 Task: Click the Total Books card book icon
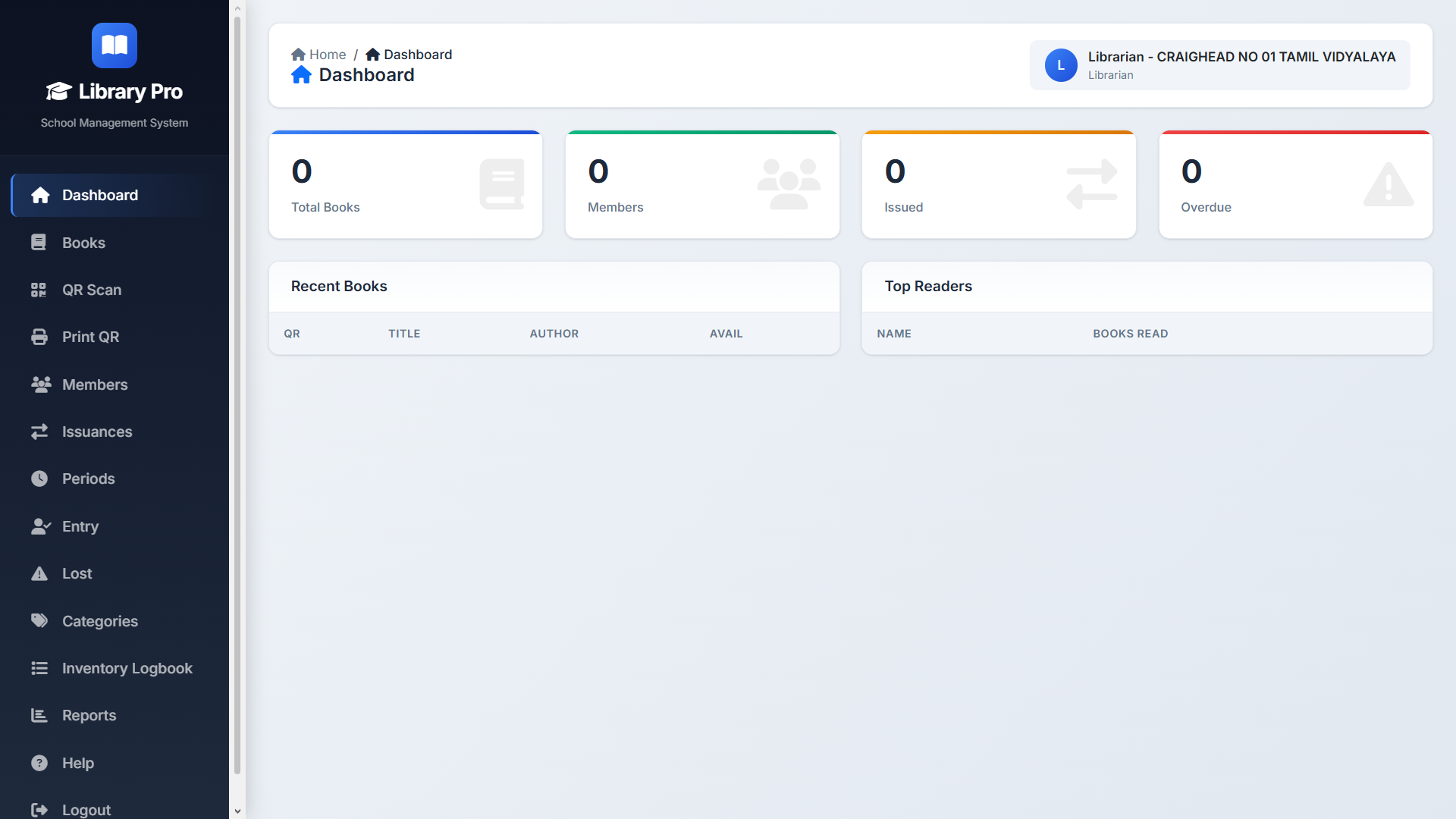[502, 184]
